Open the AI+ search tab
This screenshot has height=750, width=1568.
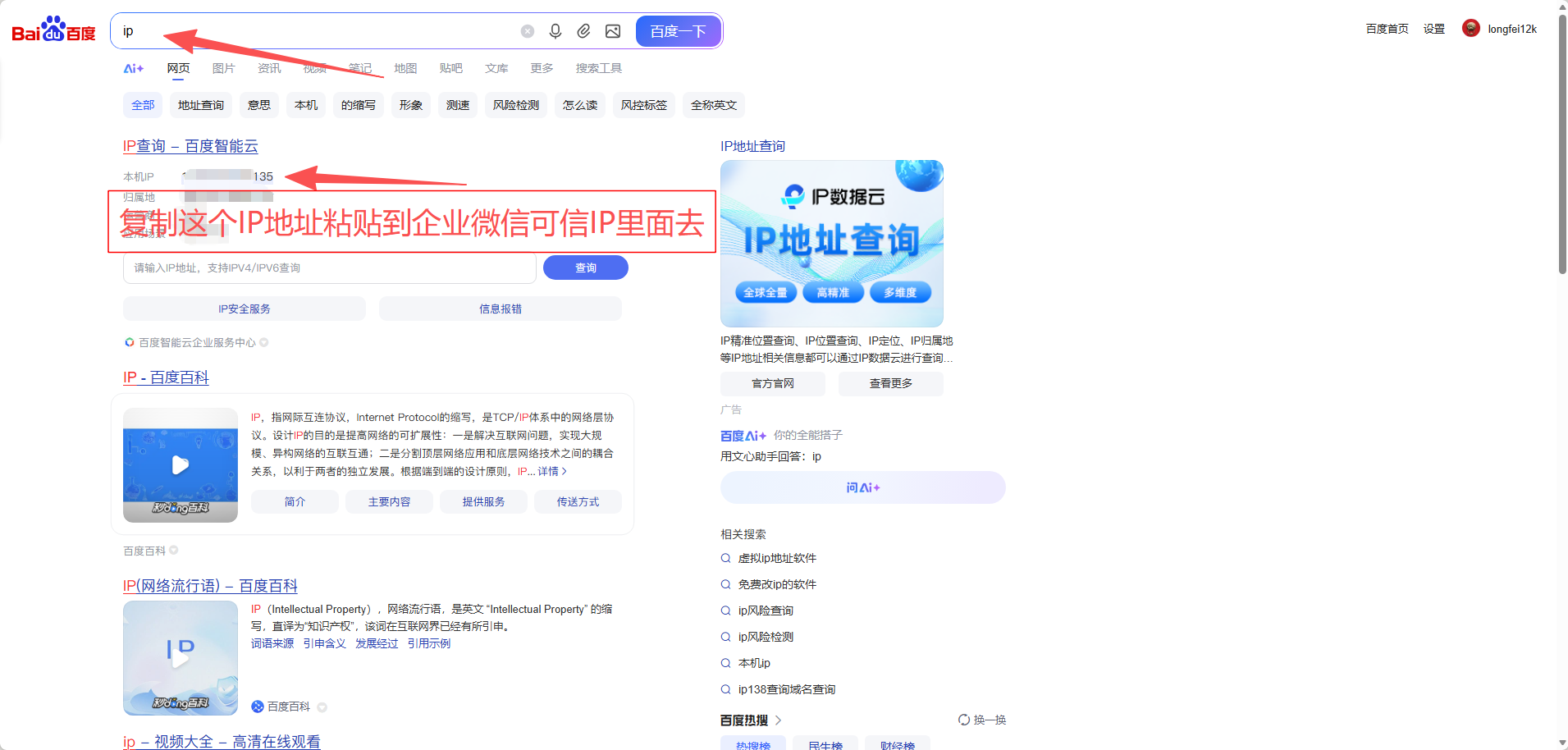(x=134, y=68)
